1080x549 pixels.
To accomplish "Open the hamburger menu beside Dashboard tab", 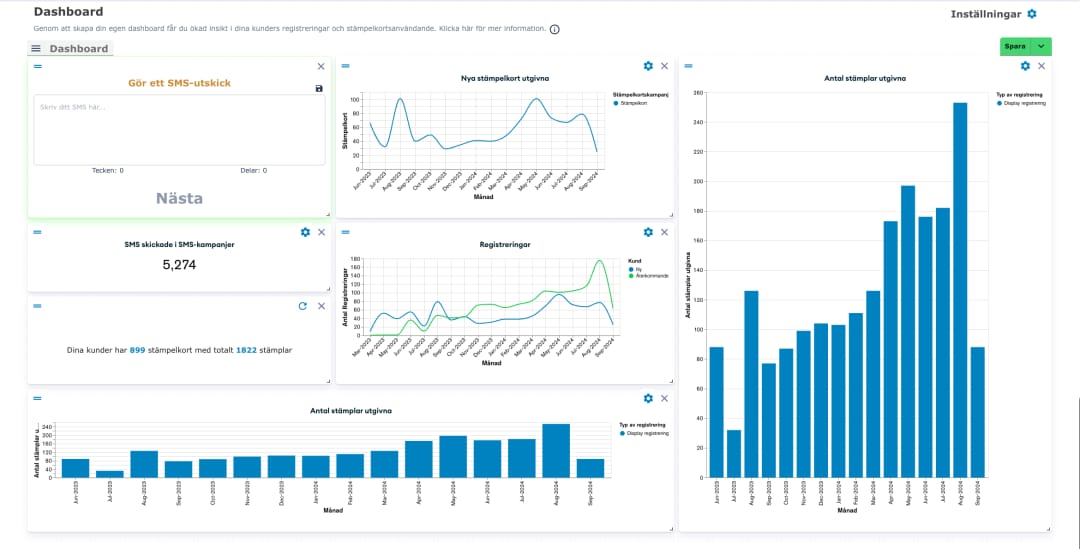I will coord(36,48).
